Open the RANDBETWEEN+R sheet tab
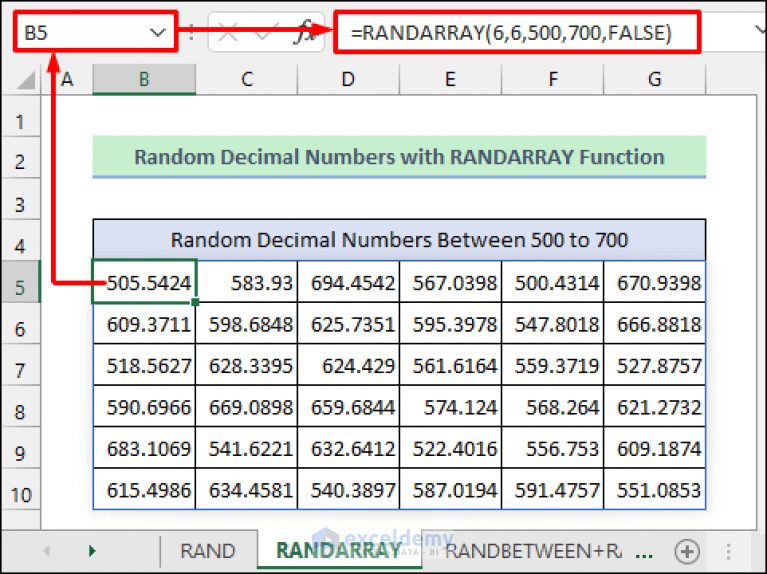Screen dimensions: 767x574 coord(533,551)
